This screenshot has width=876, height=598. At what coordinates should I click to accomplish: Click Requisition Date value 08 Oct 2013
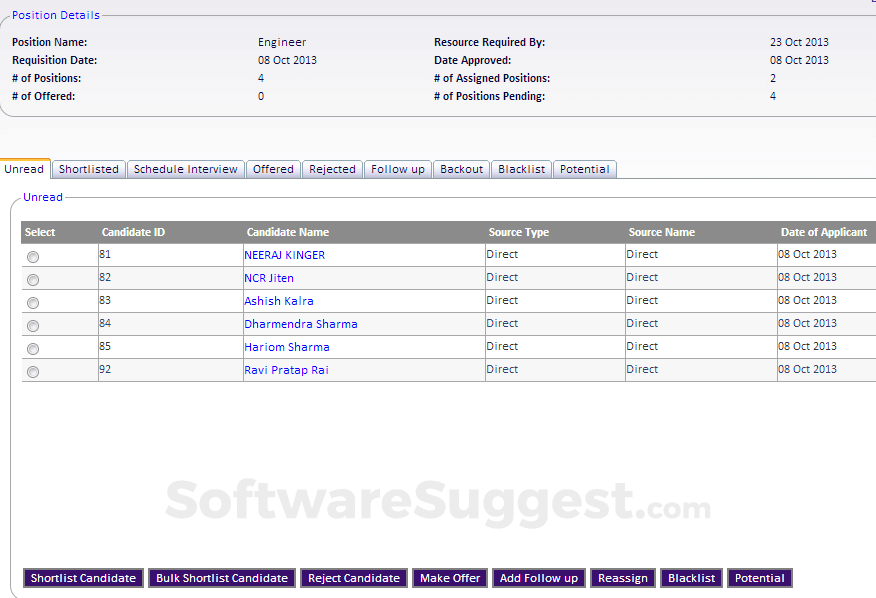[287, 60]
